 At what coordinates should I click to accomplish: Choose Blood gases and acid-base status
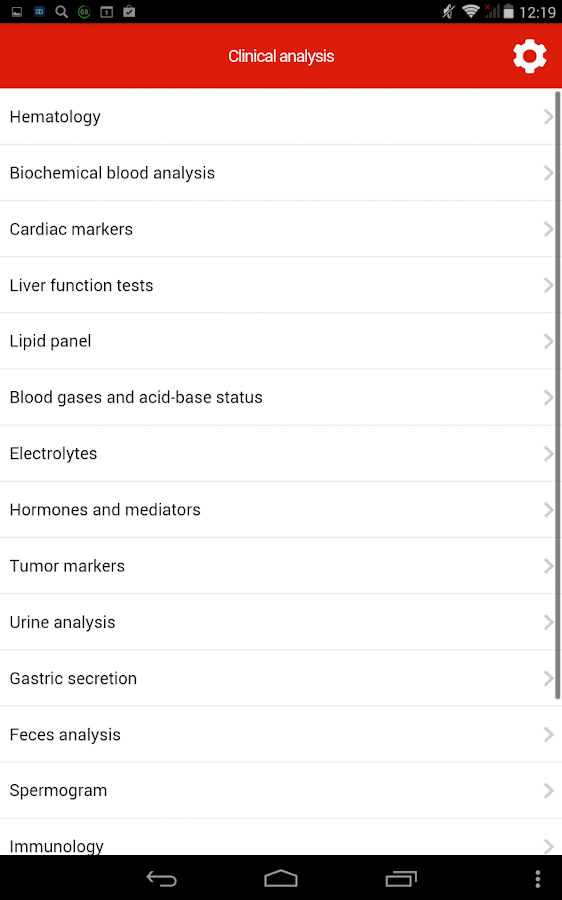pyautogui.click(x=278, y=398)
